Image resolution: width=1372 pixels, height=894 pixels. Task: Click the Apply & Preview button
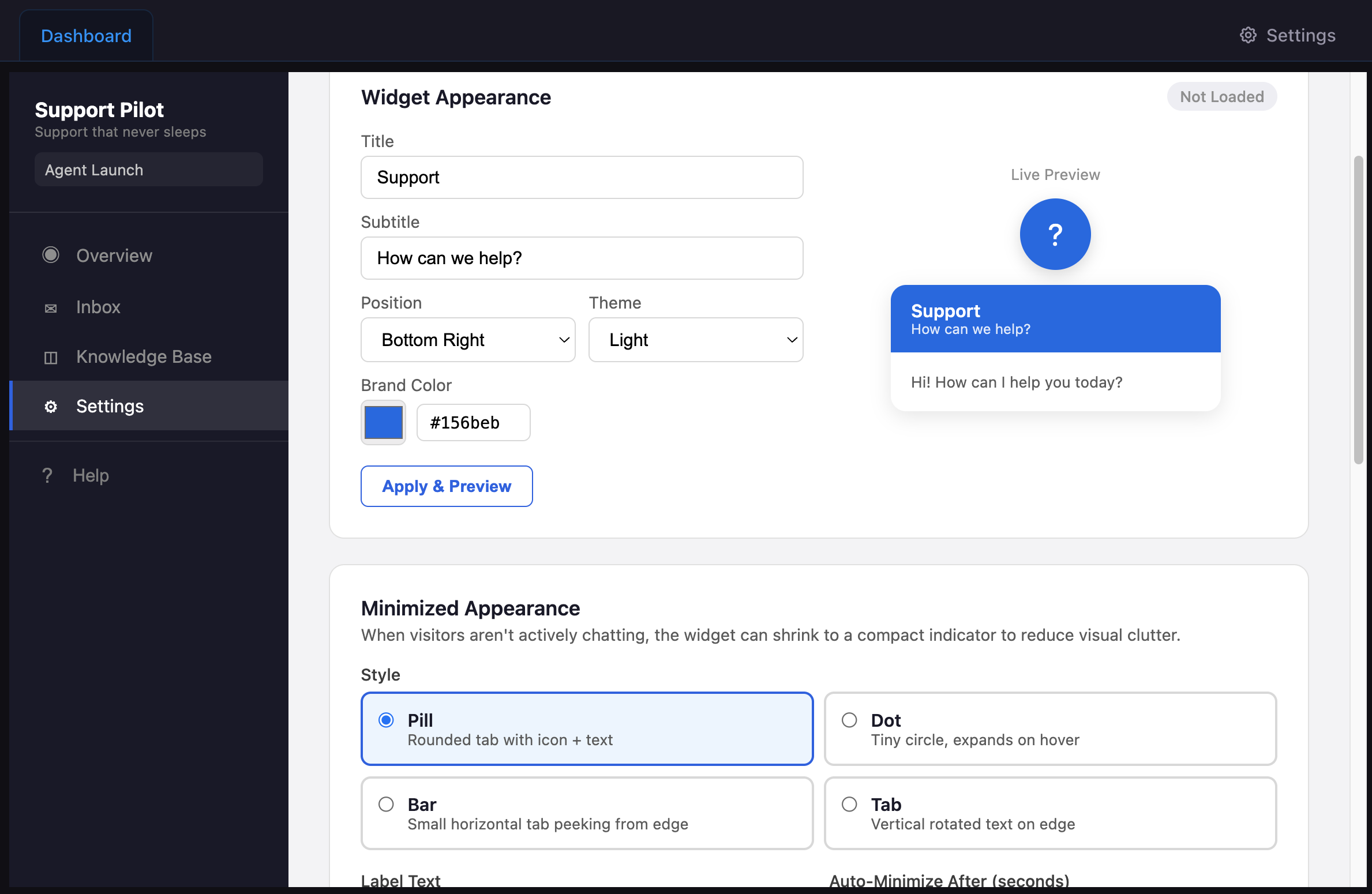coord(447,486)
